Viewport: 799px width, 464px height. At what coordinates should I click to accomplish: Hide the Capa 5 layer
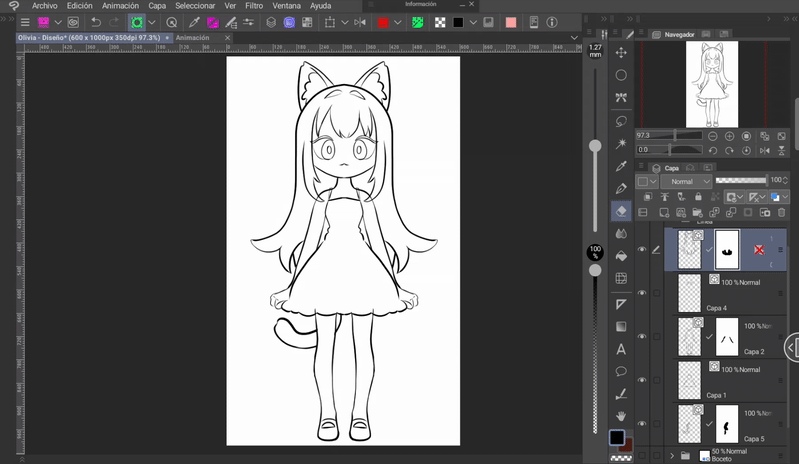coord(642,424)
